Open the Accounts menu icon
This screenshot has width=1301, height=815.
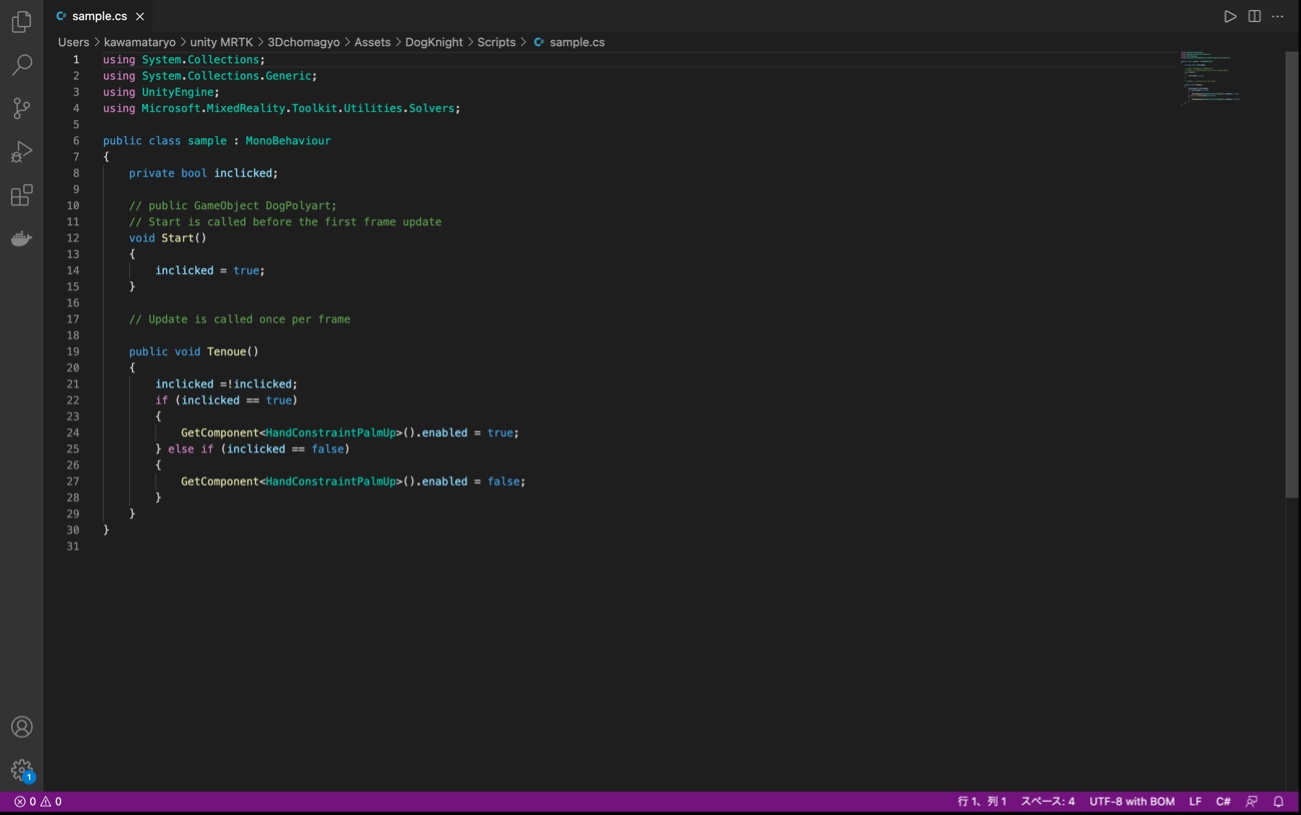coord(21,727)
